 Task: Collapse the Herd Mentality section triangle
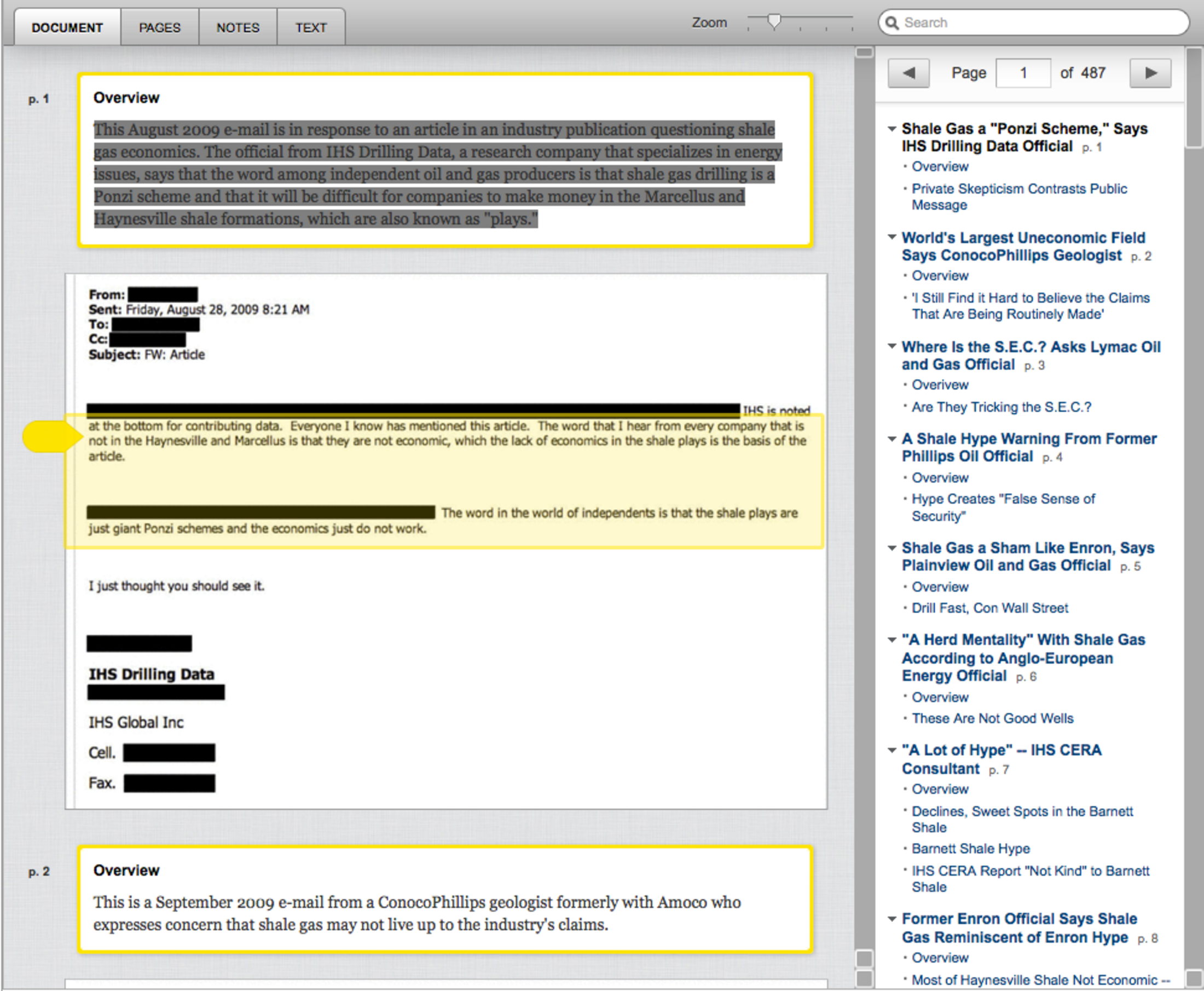pos(892,640)
